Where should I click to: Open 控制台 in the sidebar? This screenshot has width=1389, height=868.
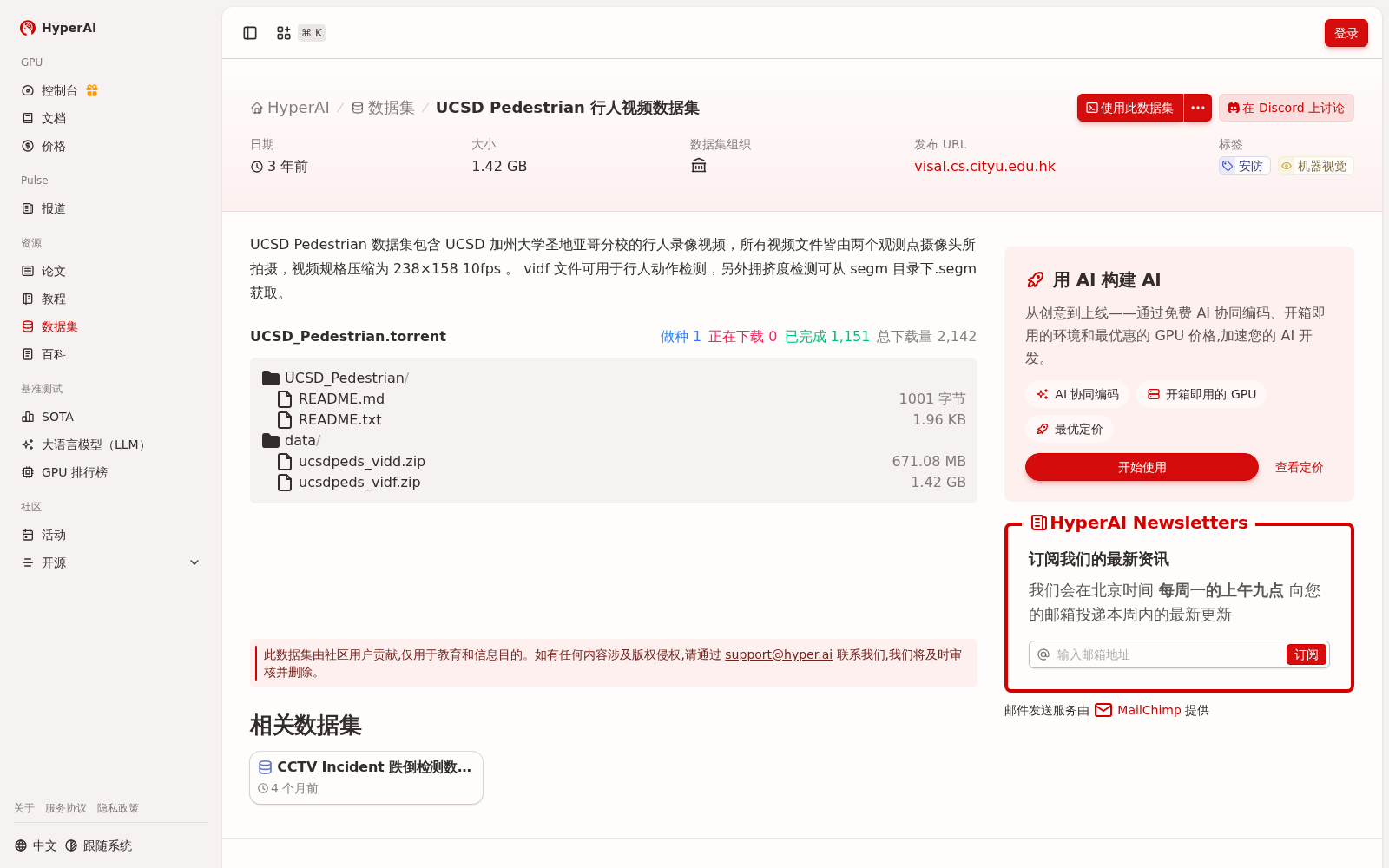pyautogui.click(x=60, y=90)
